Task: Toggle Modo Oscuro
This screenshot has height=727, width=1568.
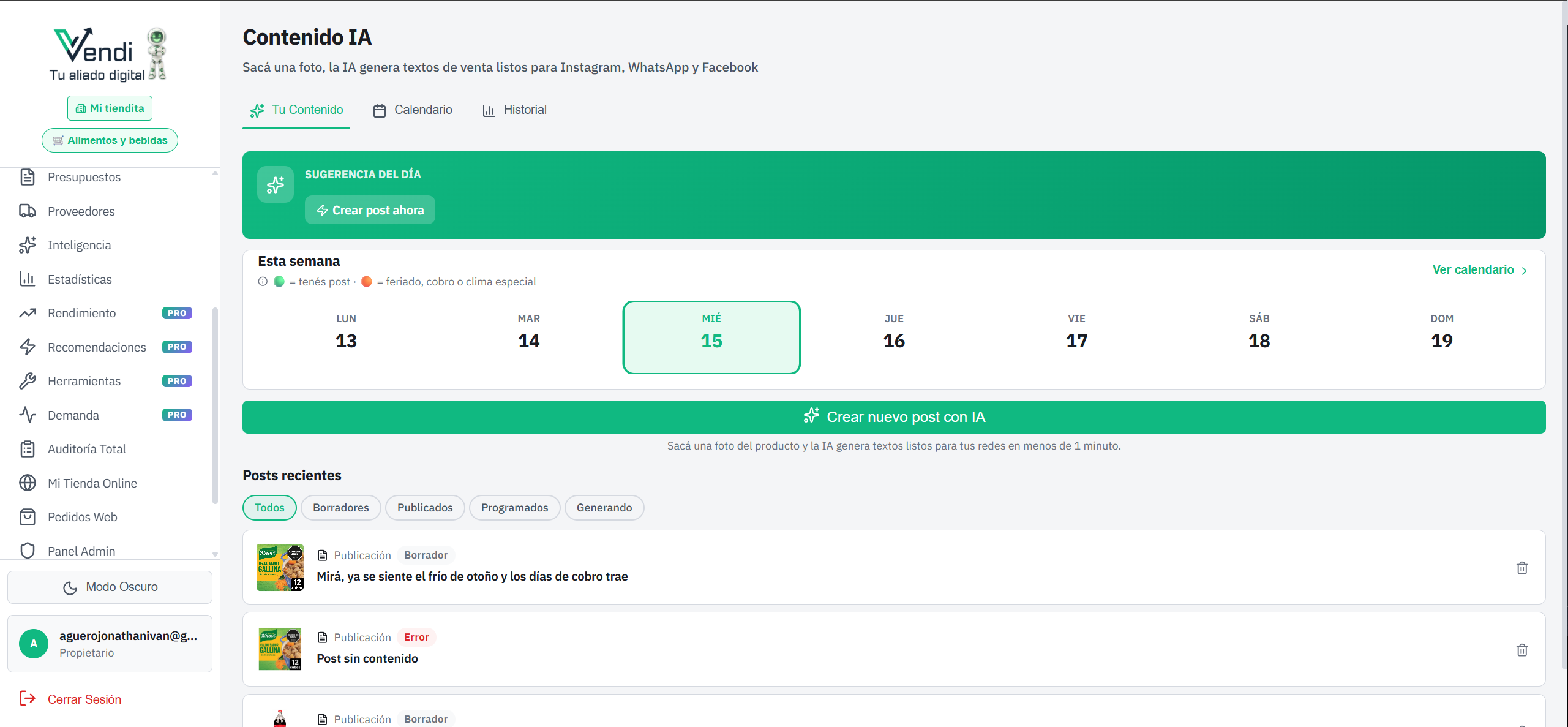Action: [110, 586]
